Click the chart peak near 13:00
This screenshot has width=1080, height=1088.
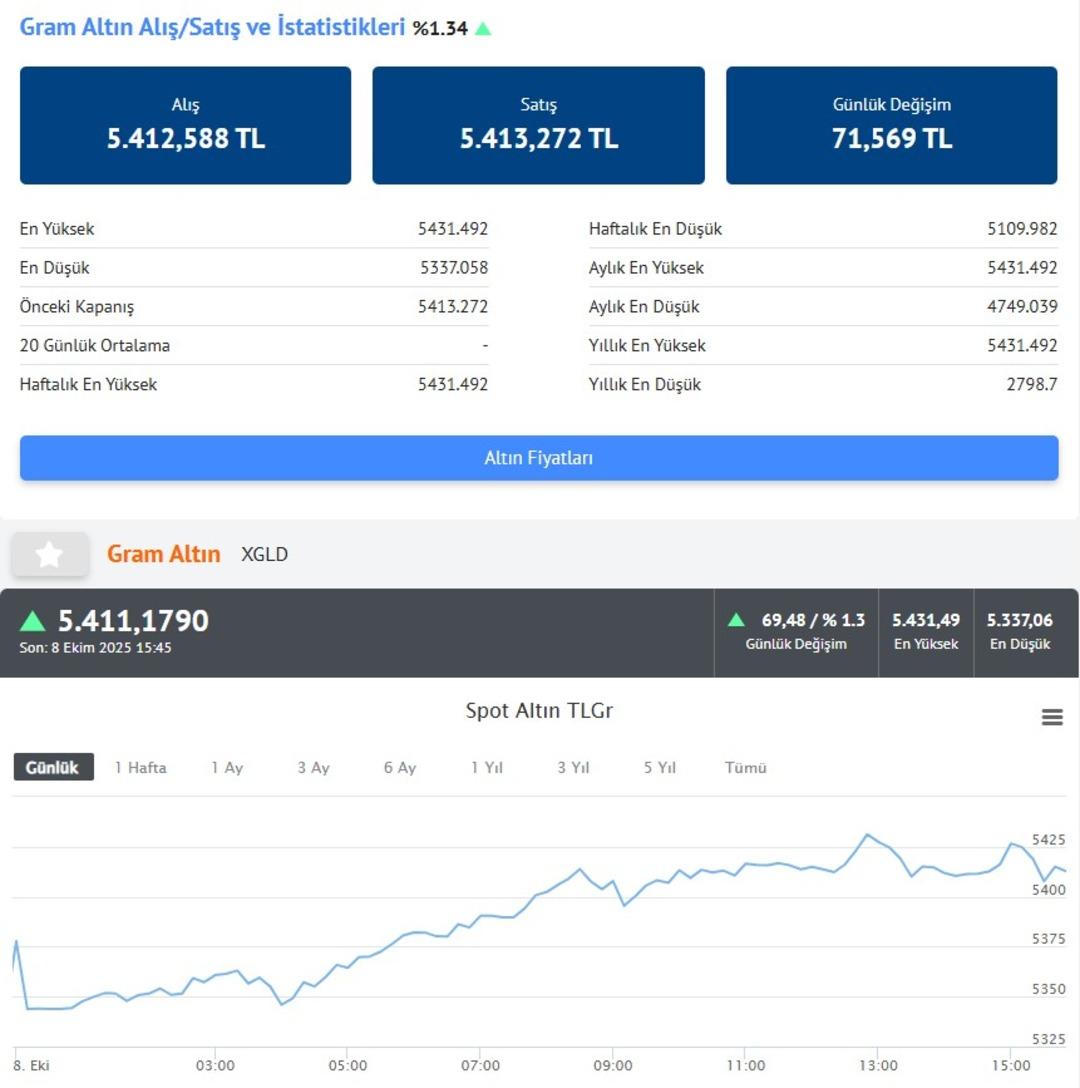(x=867, y=834)
